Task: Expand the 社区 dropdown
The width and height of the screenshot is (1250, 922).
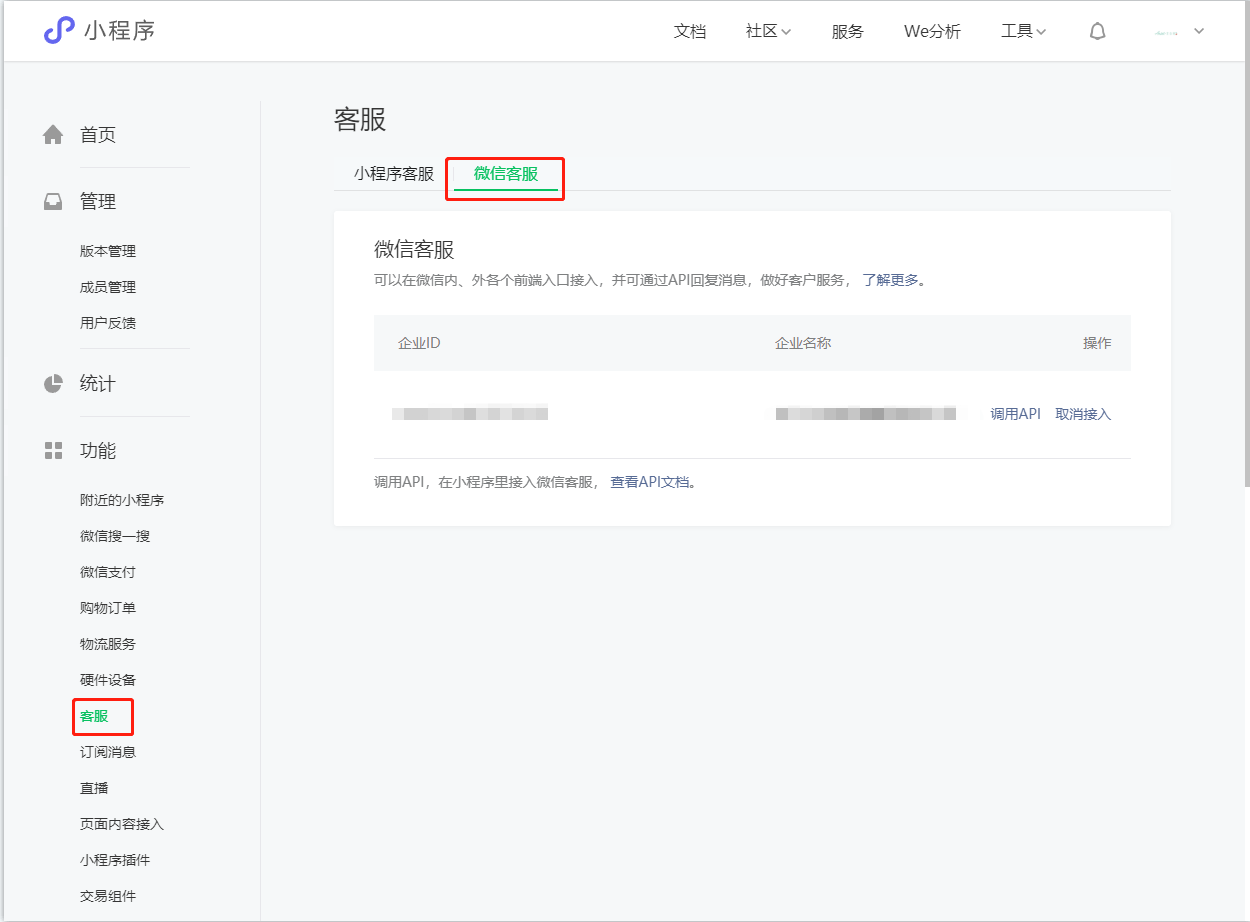Action: (x=768, y=31)
